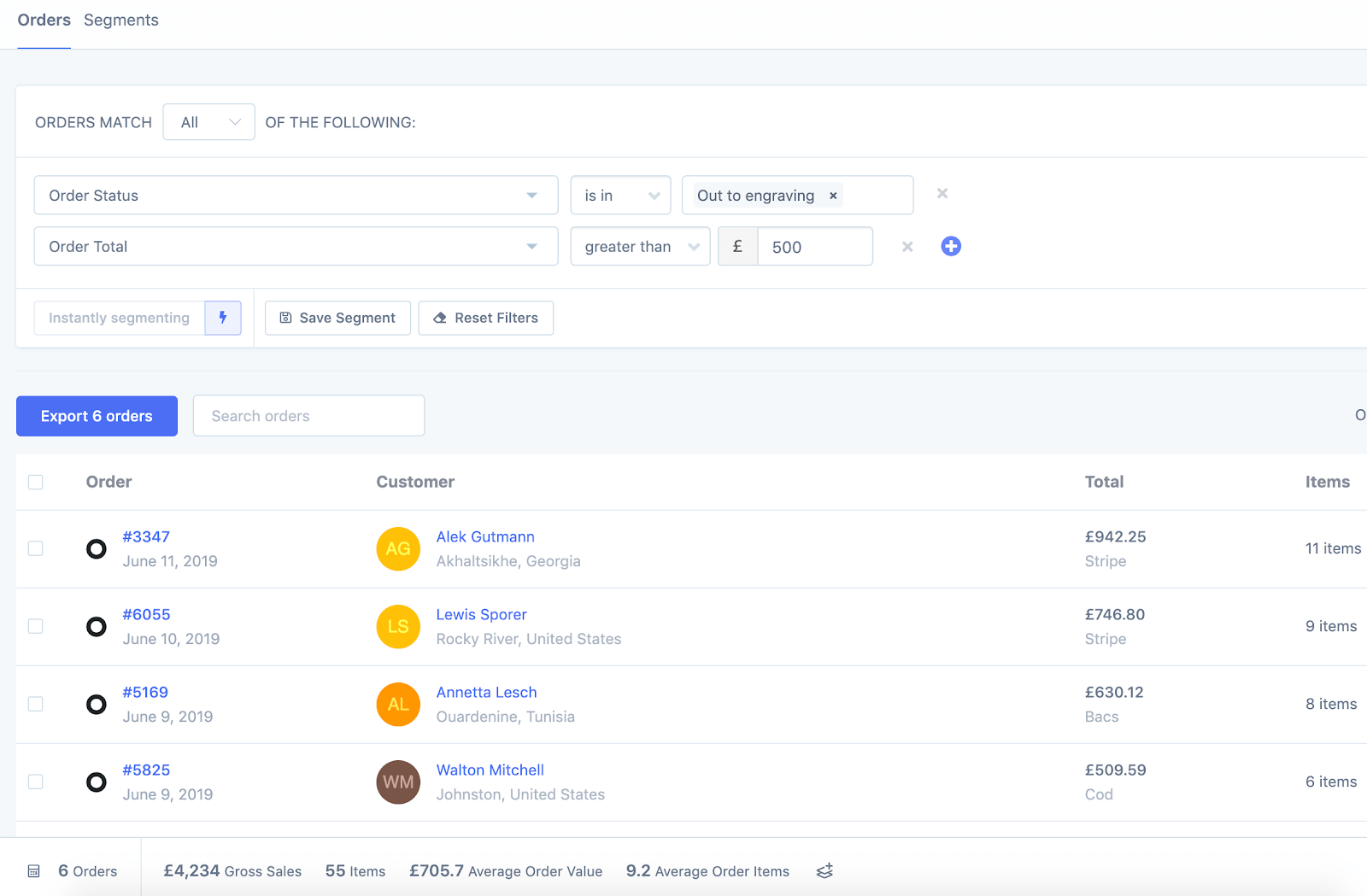
Task: Focus the Search orders input field
Action: (308, 416)
